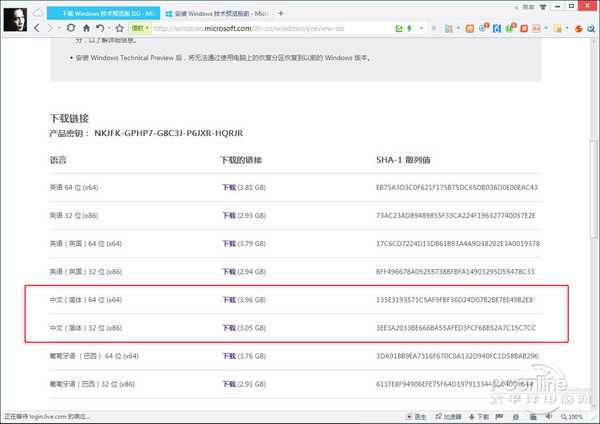Click SHA-1 hash starting with 17C6CD72

[x=458, y=243]
